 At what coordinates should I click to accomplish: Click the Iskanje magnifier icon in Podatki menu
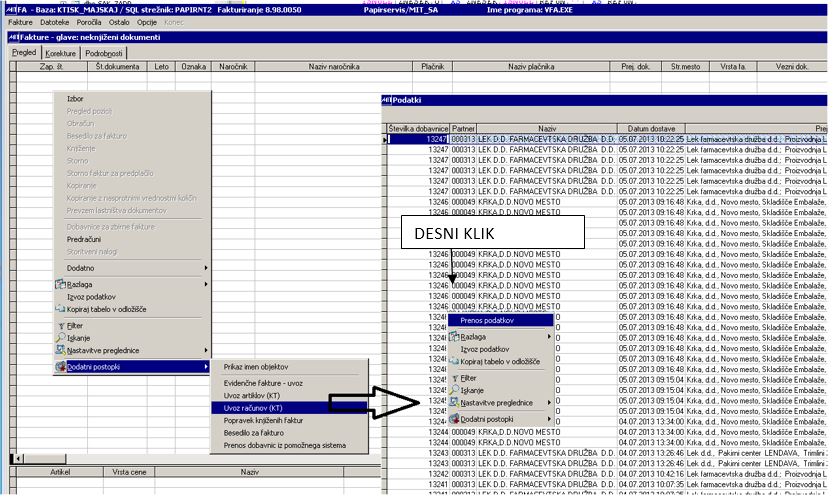coord(454,390)
